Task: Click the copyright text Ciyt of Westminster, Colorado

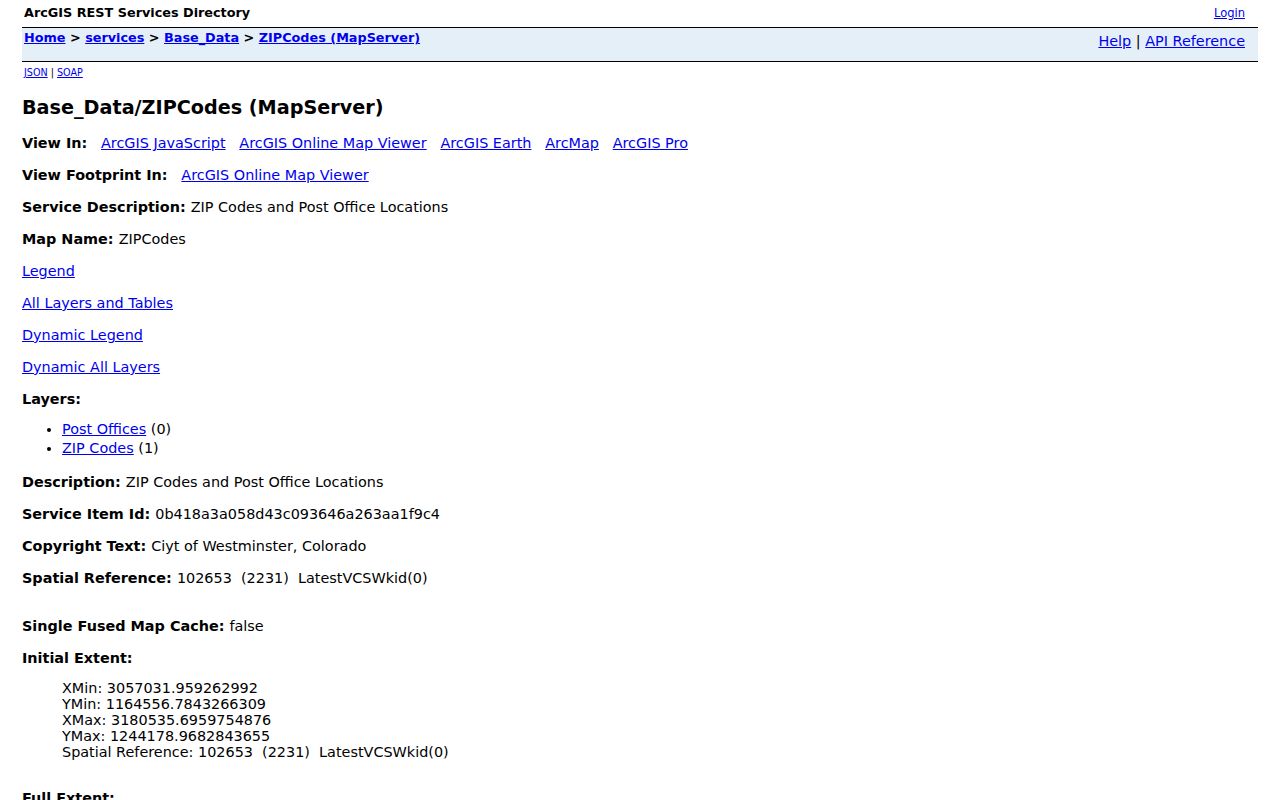Action: [259, 546]
